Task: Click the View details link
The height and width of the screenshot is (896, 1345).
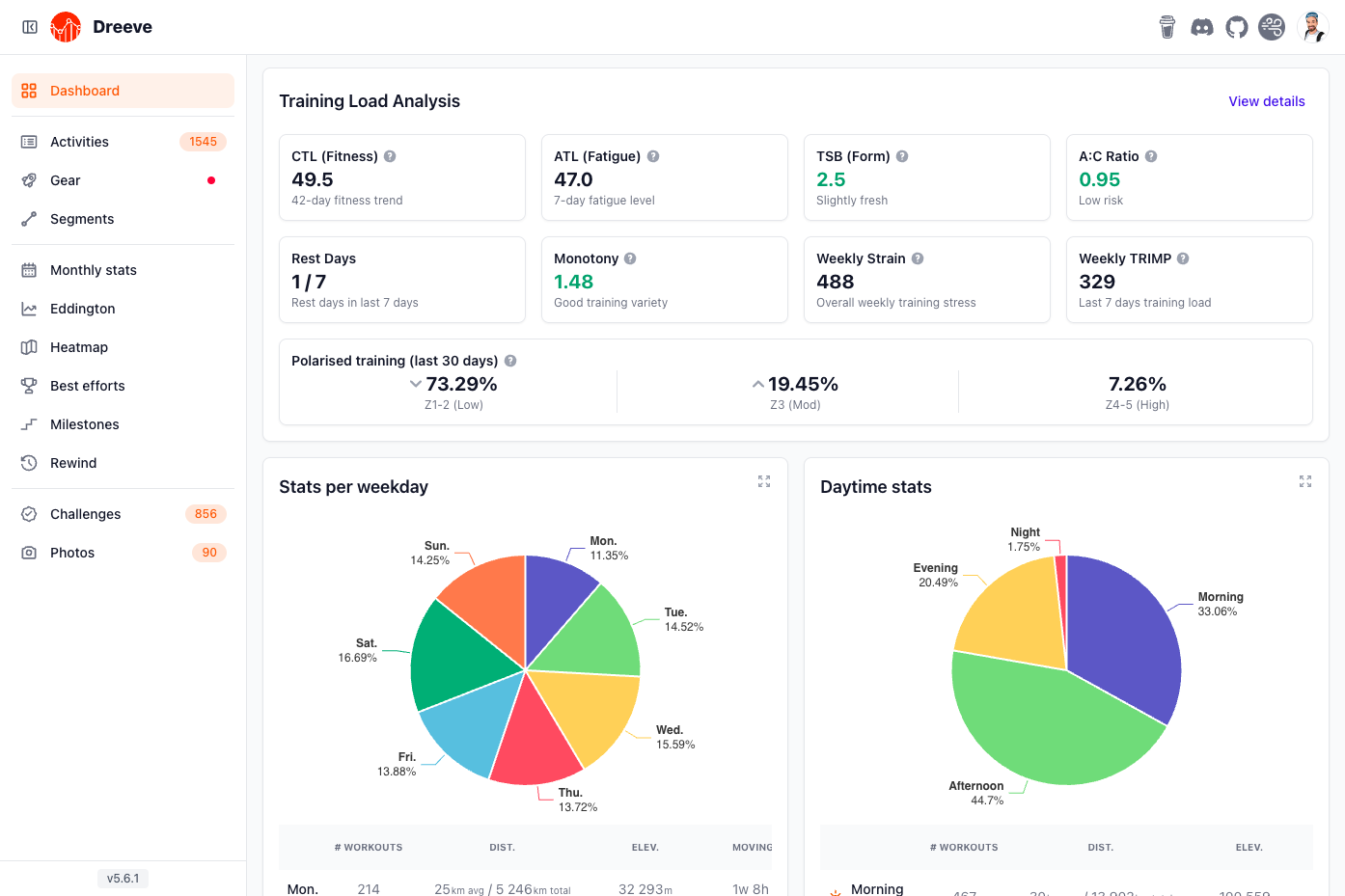Action: click(1267, 101)
